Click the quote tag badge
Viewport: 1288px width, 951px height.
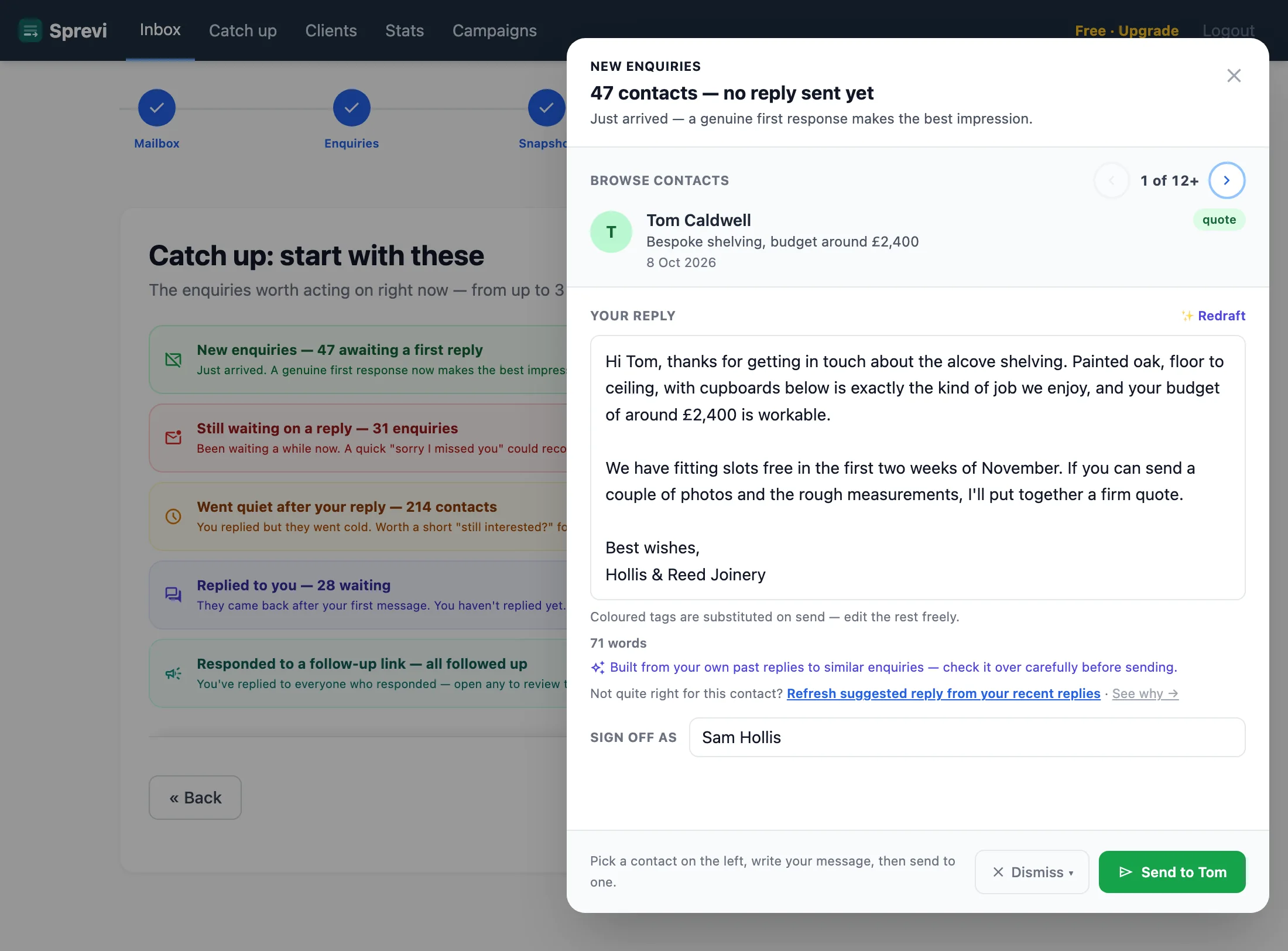point(1220,220)
